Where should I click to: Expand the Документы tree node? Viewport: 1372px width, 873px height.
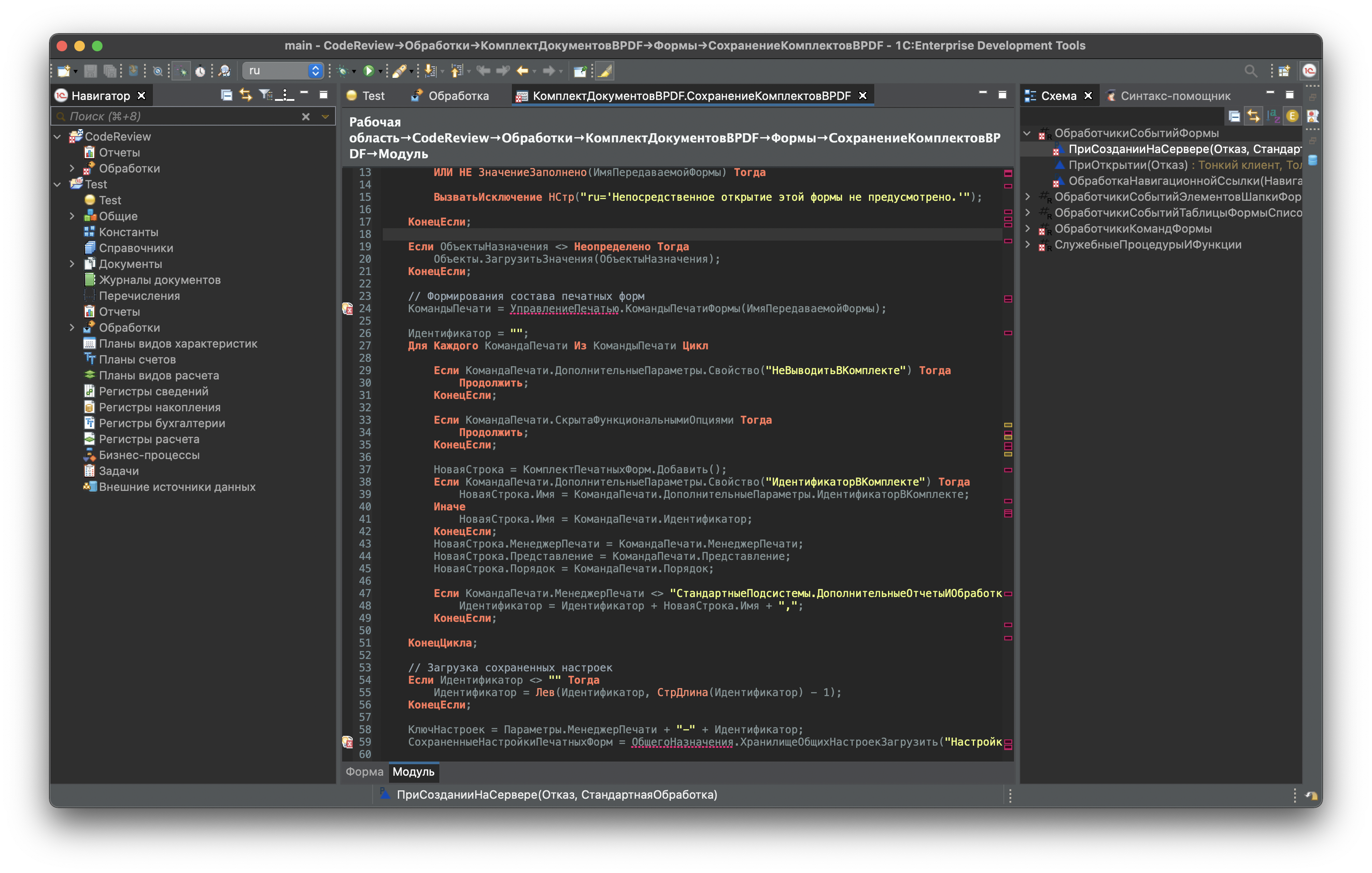(72, 264)
